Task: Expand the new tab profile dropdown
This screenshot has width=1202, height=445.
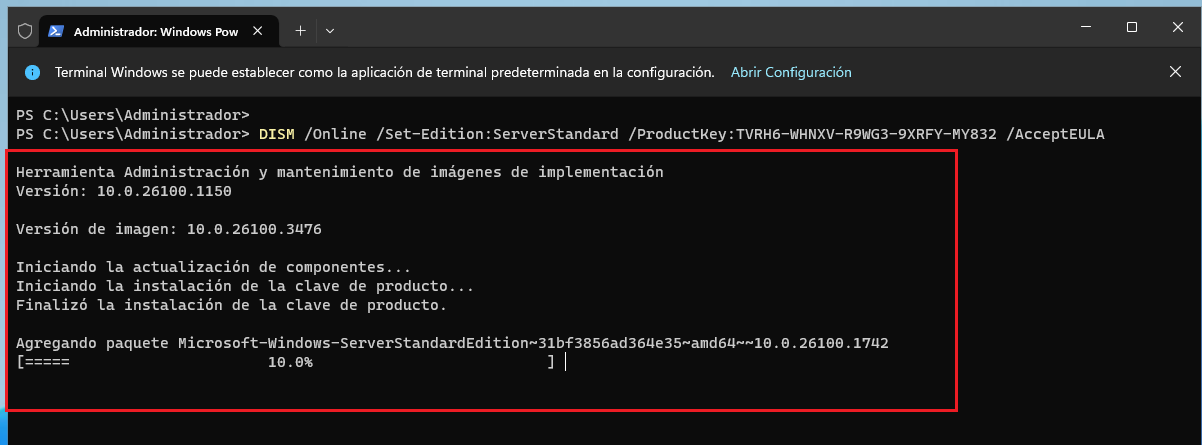Action: click(330, 31)
